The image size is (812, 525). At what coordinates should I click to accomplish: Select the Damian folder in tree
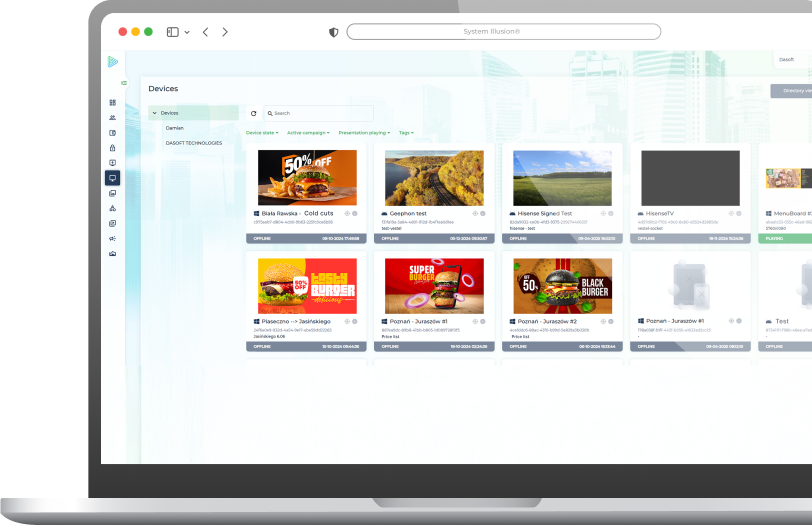[175, 128]
